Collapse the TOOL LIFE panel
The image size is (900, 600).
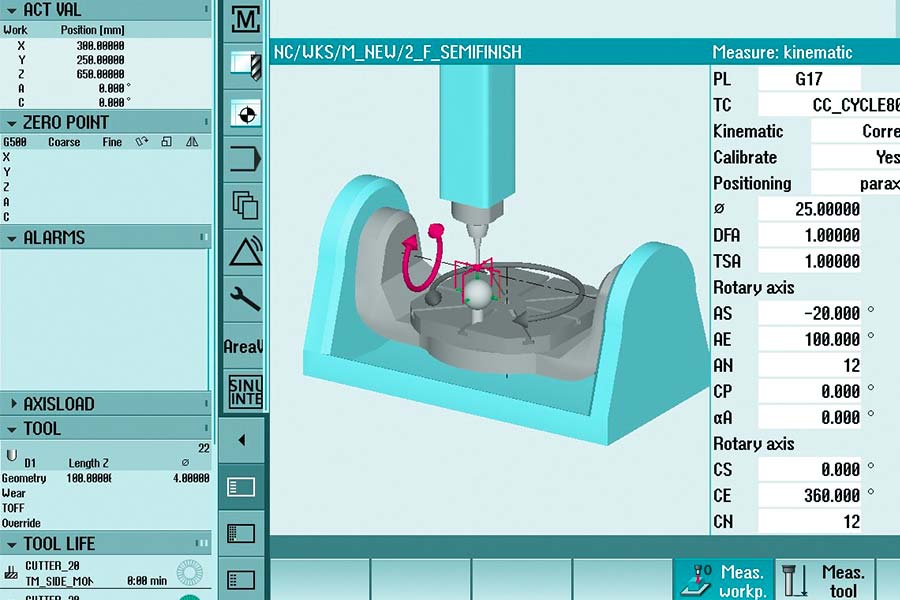11,544
